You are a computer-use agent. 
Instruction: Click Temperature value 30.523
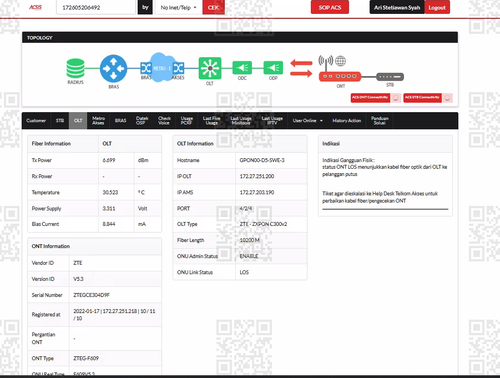click(110, 192)
